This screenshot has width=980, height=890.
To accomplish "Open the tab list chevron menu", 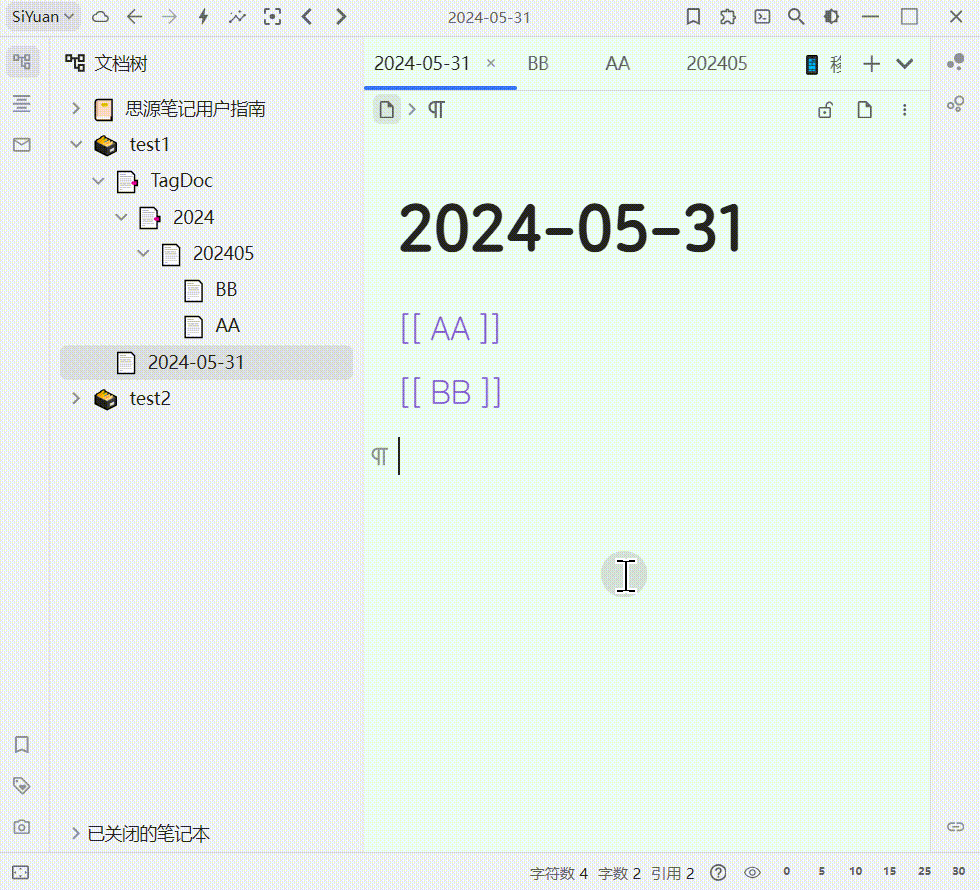I will tap(905, 63).
